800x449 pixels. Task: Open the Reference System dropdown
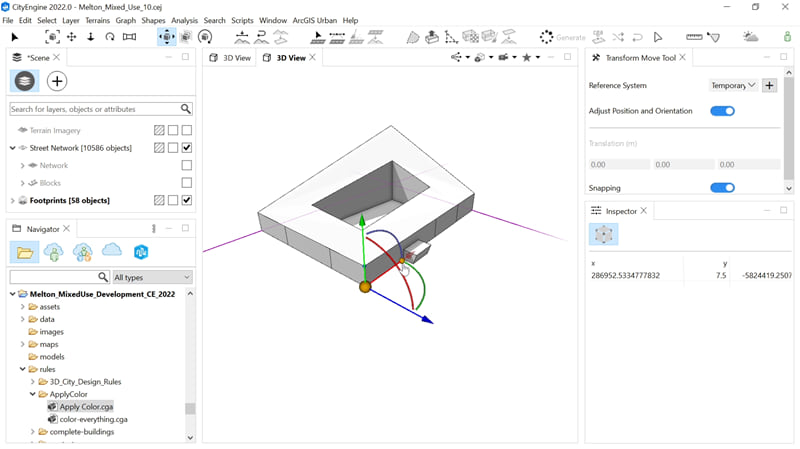coord(733,85)
